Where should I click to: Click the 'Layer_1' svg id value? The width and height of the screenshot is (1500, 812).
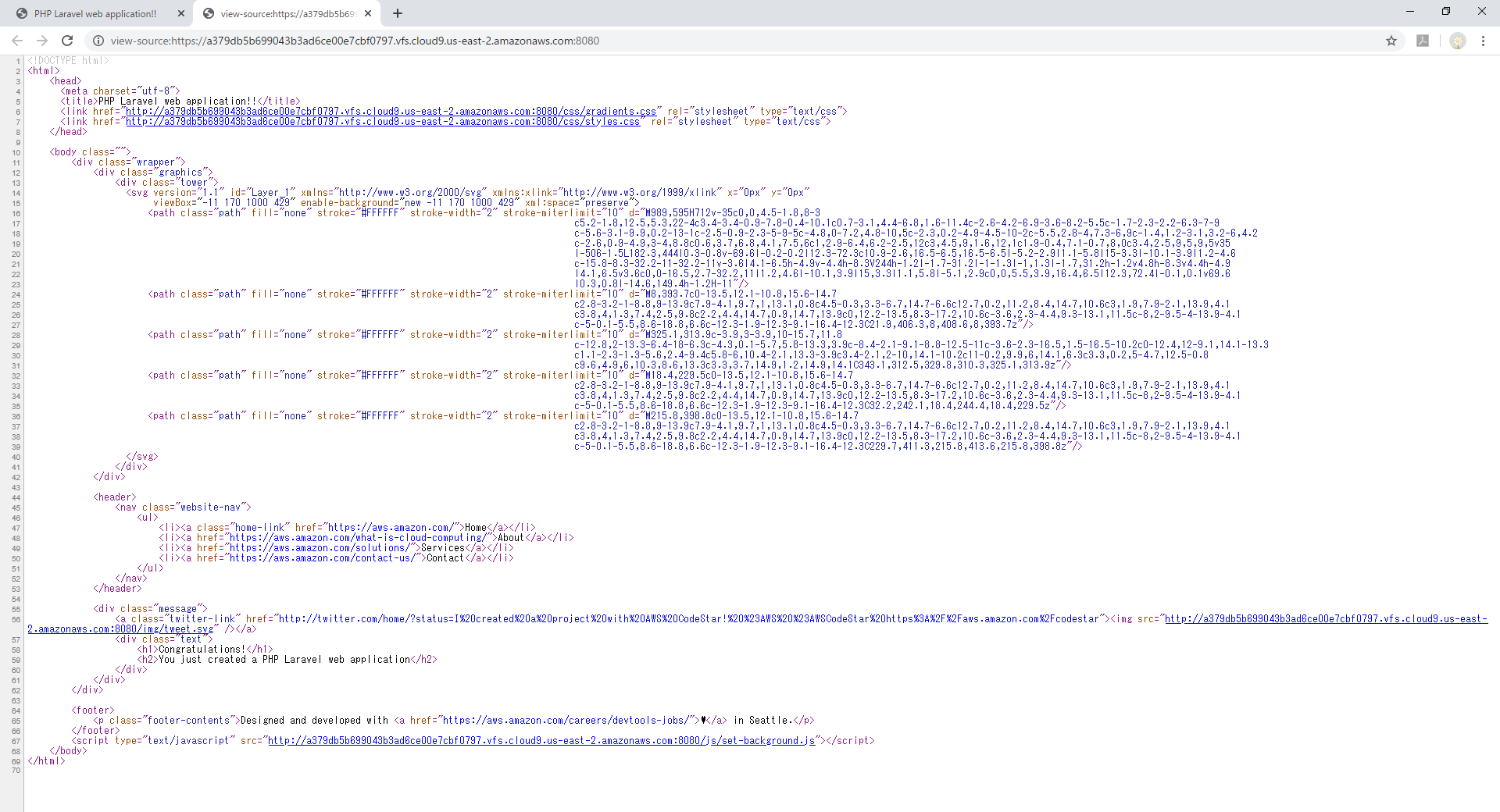click(270, 193)
